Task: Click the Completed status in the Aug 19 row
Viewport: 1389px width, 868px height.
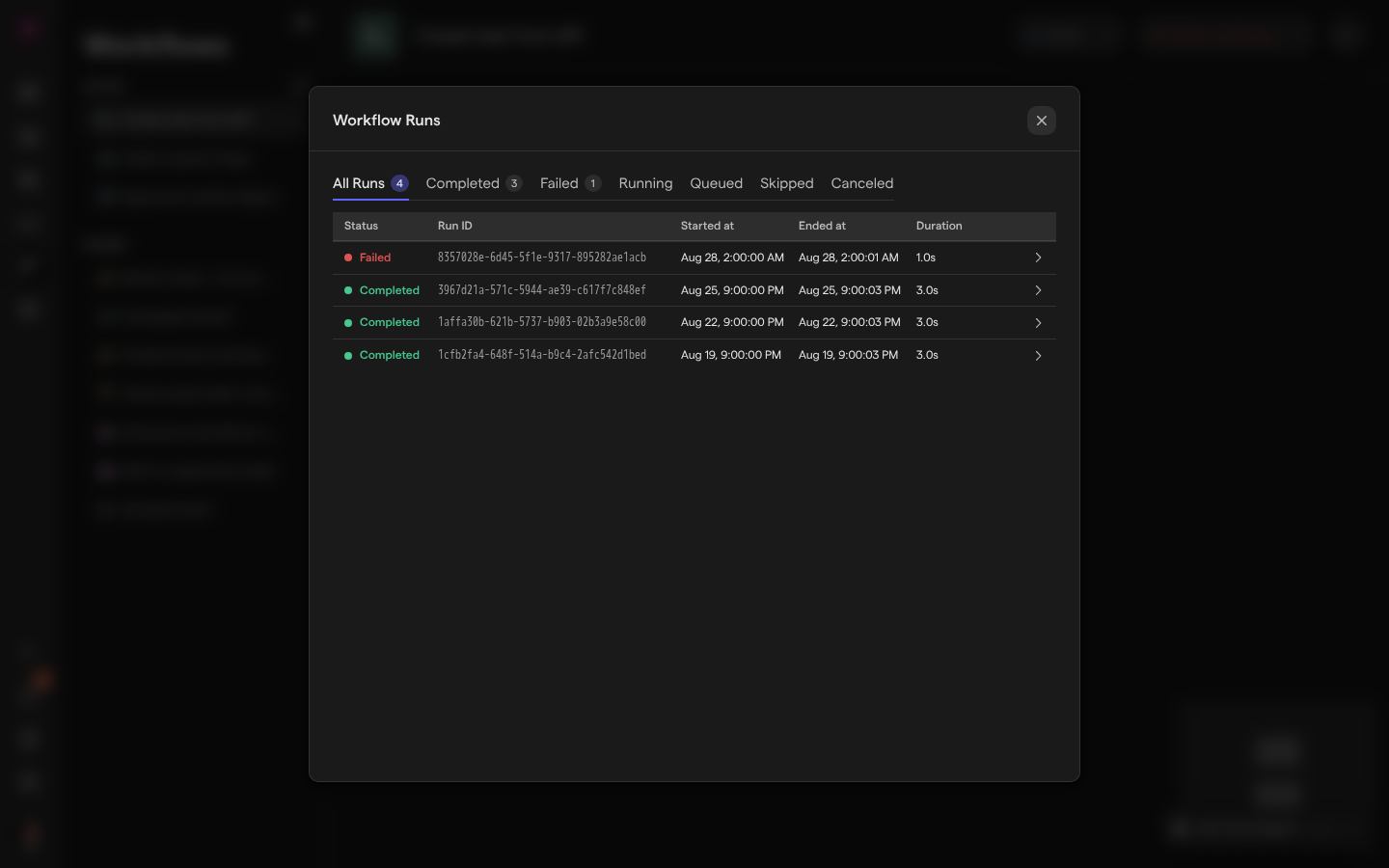Action: tap(390, 355)
